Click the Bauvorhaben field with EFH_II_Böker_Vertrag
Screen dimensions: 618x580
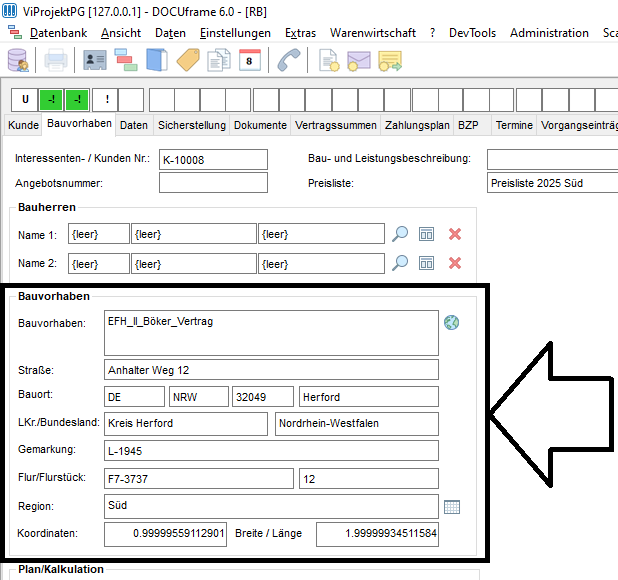pyautogui.click(x=271, y=333)
